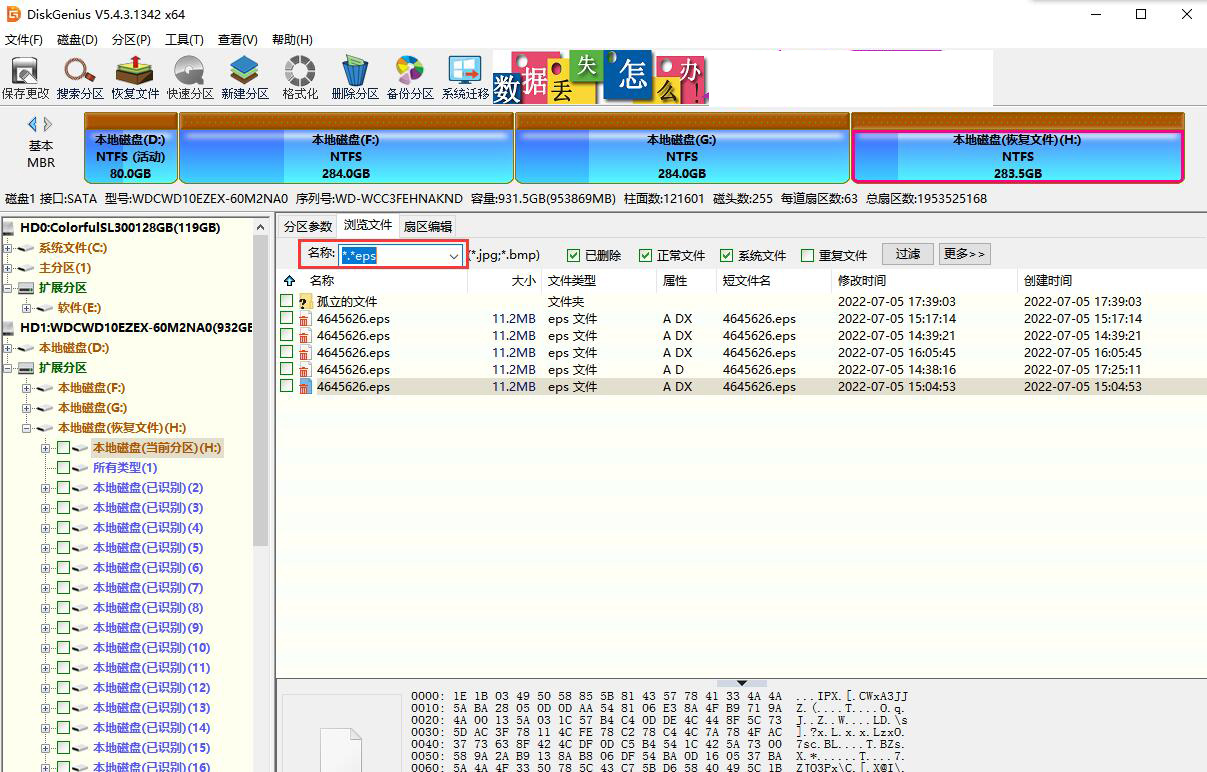Collapse 本地磁盘(恢复文件)(H:) tree node

point(27,428)
